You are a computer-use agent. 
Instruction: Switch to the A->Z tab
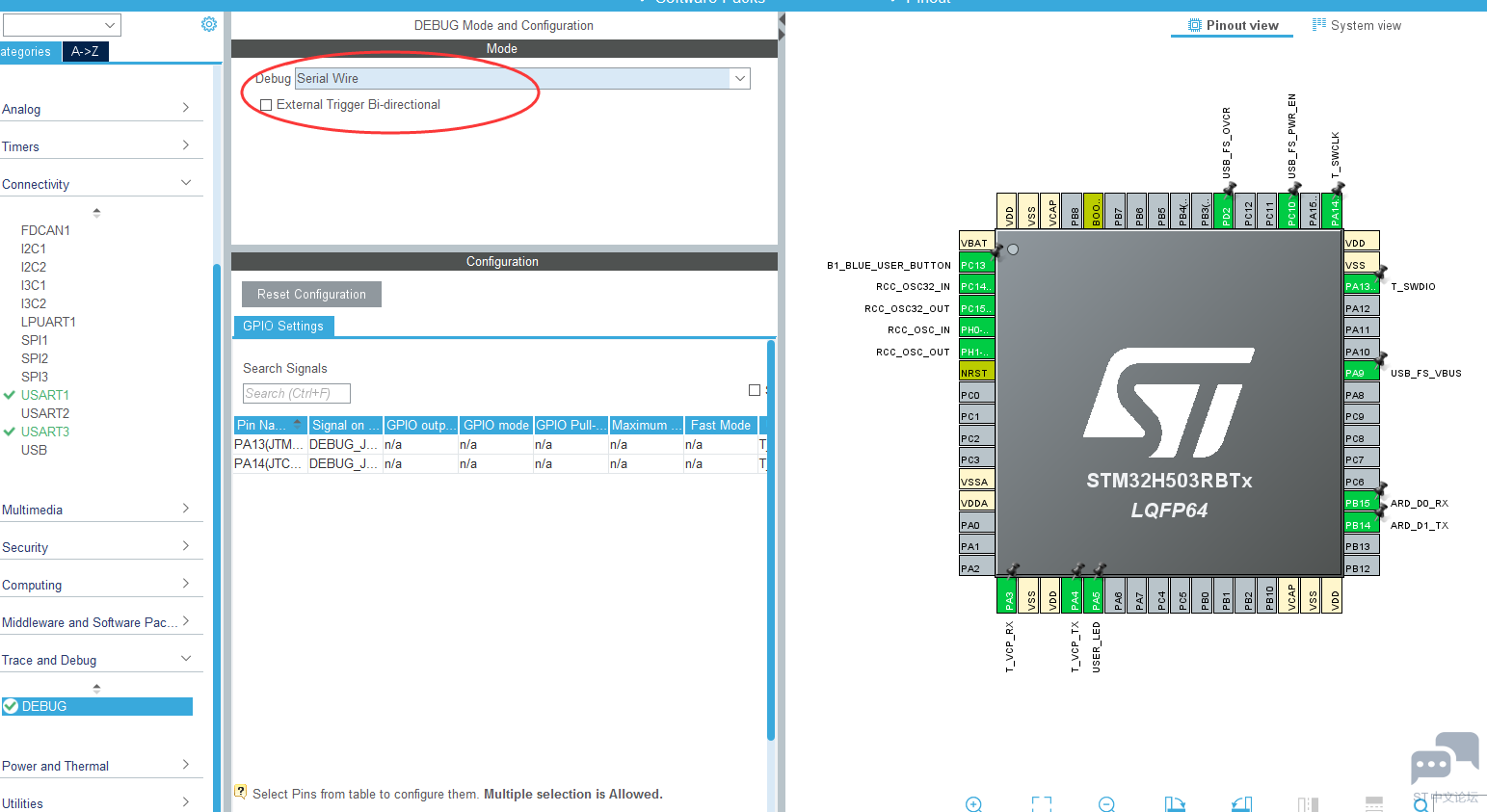point(85,52)
